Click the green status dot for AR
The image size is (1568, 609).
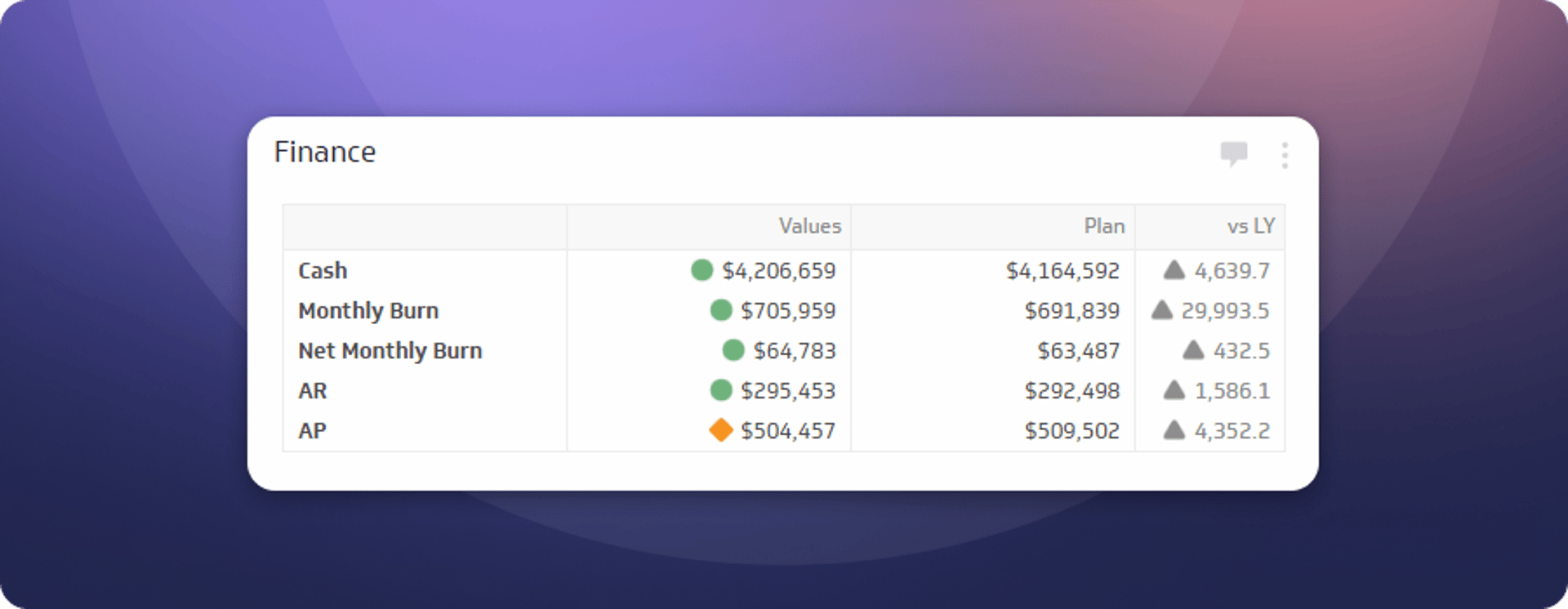pyautogui.click(x=720, y=390)
